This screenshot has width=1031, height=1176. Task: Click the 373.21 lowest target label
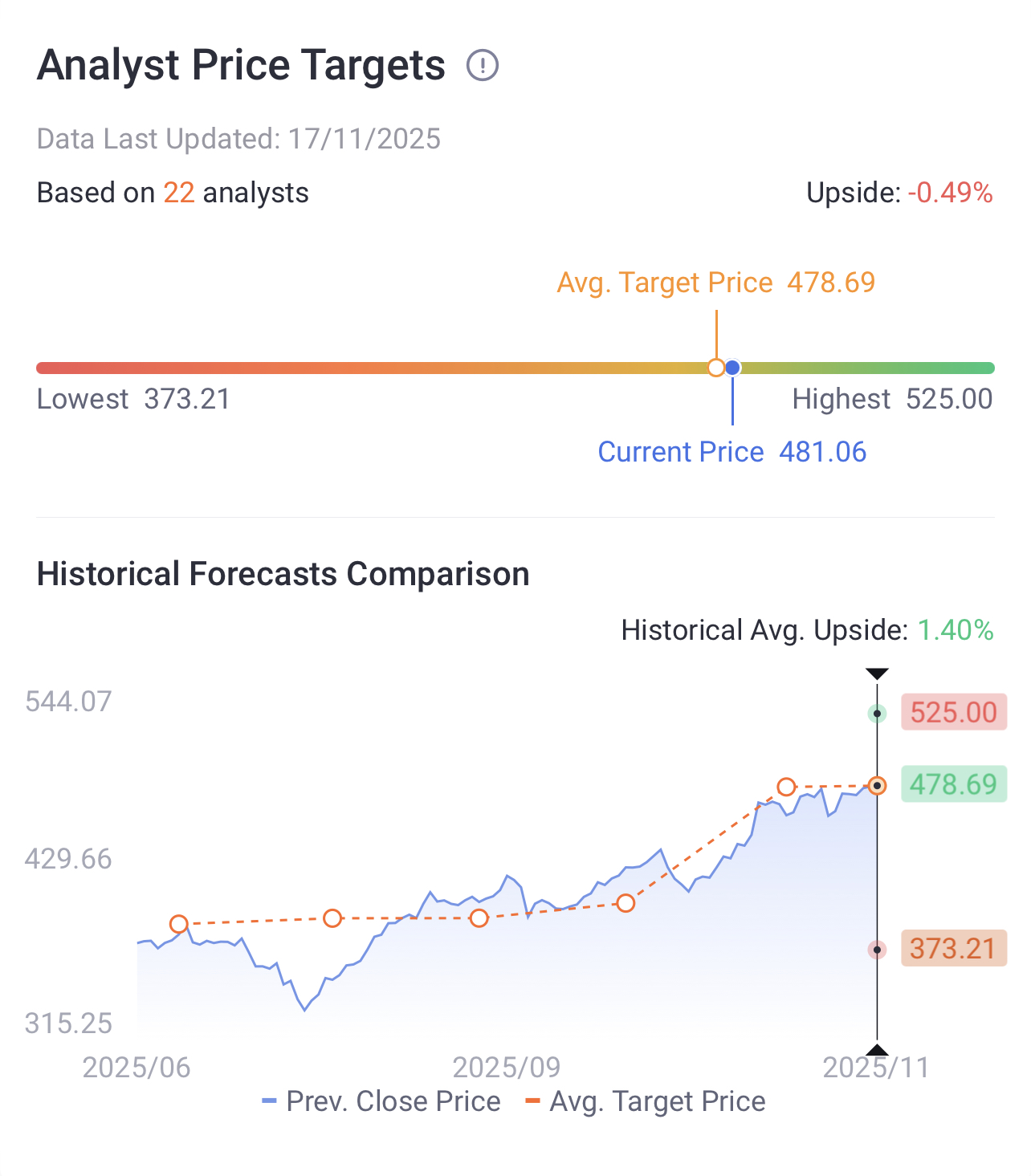tap(953, 949)
